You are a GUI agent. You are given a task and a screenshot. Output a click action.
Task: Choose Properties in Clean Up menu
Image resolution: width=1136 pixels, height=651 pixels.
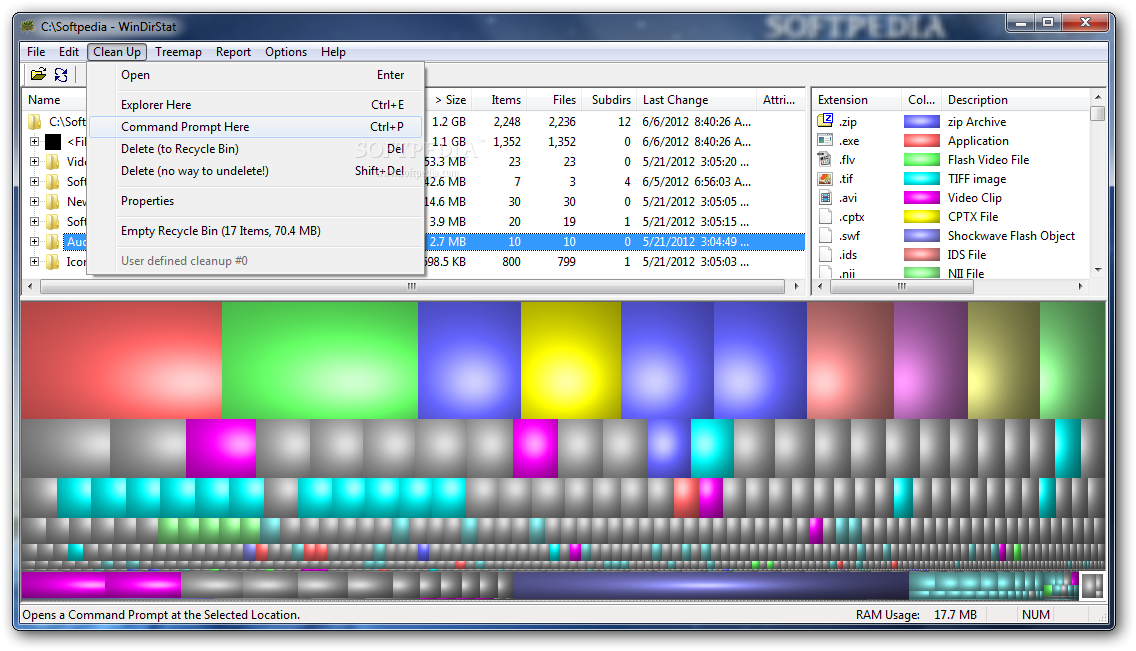click(256, 201)
